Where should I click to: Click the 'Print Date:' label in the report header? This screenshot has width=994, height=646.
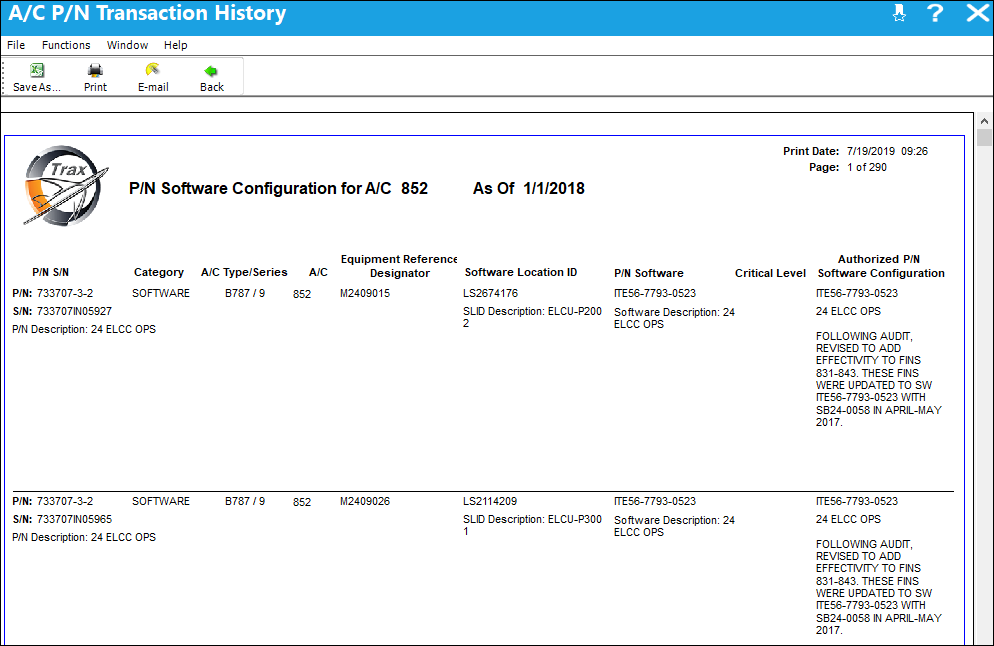811,151
